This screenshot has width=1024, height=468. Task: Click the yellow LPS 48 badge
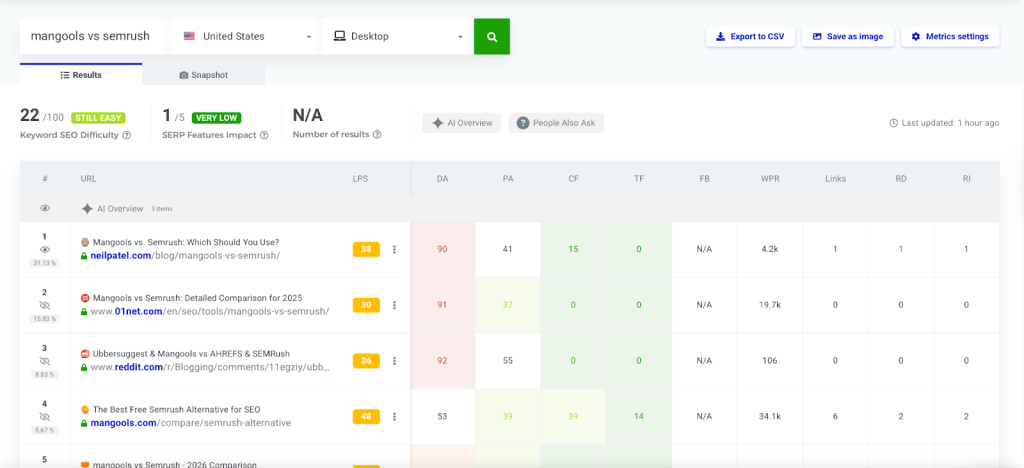368,417
